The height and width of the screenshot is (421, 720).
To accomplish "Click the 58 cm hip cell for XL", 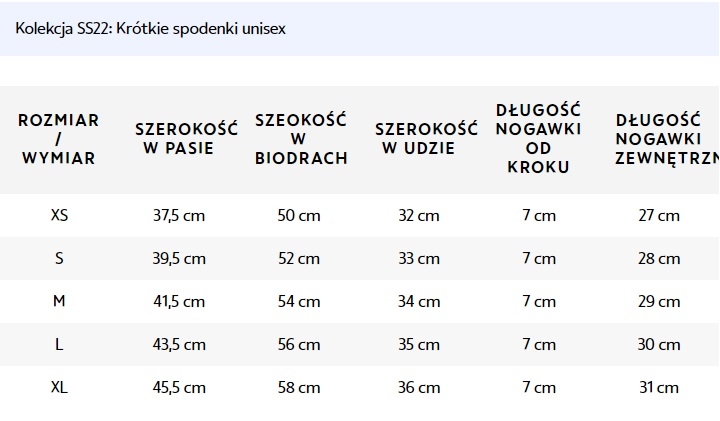I will [299, 387].
